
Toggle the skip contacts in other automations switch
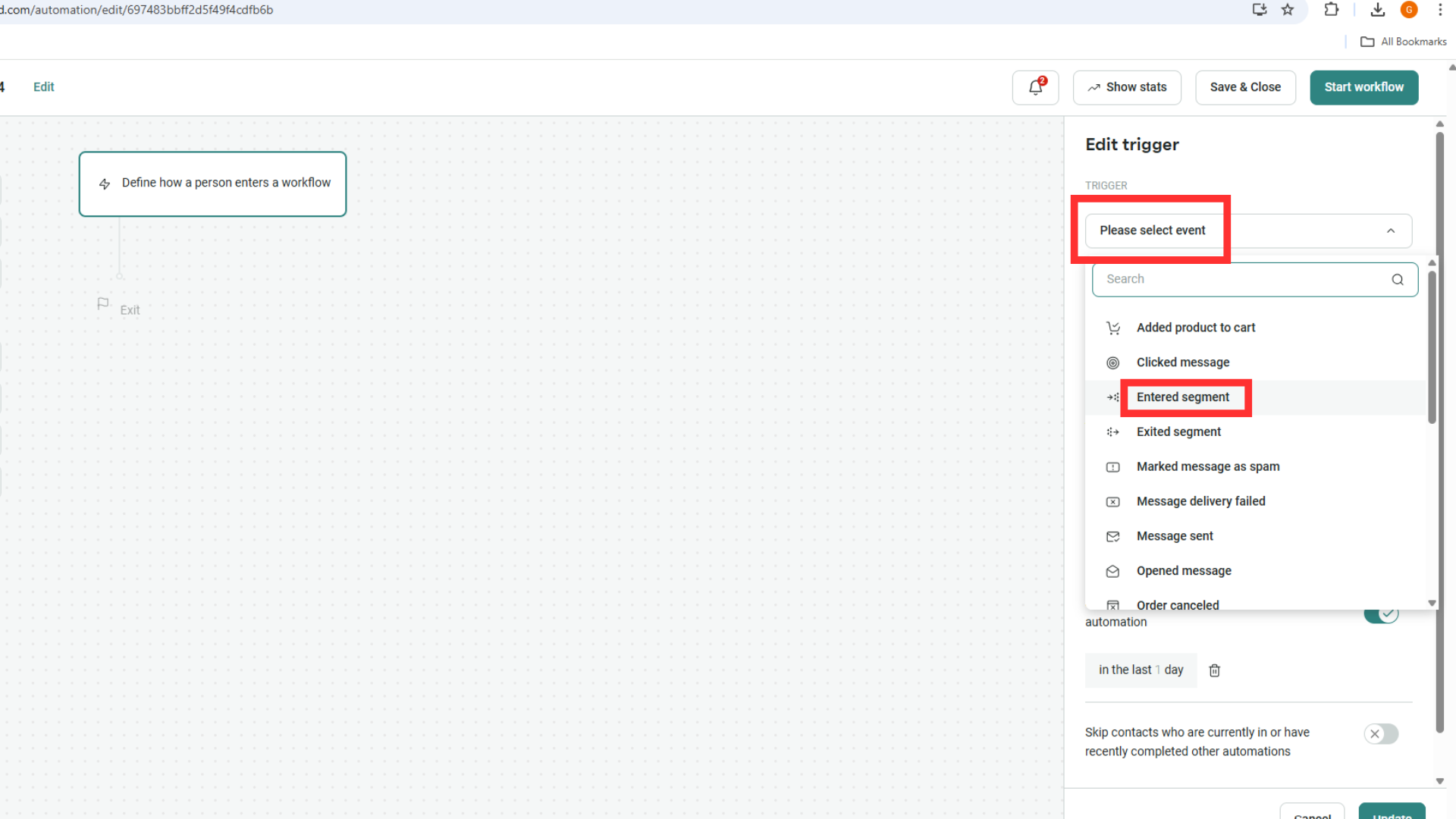coord(1381,734)
